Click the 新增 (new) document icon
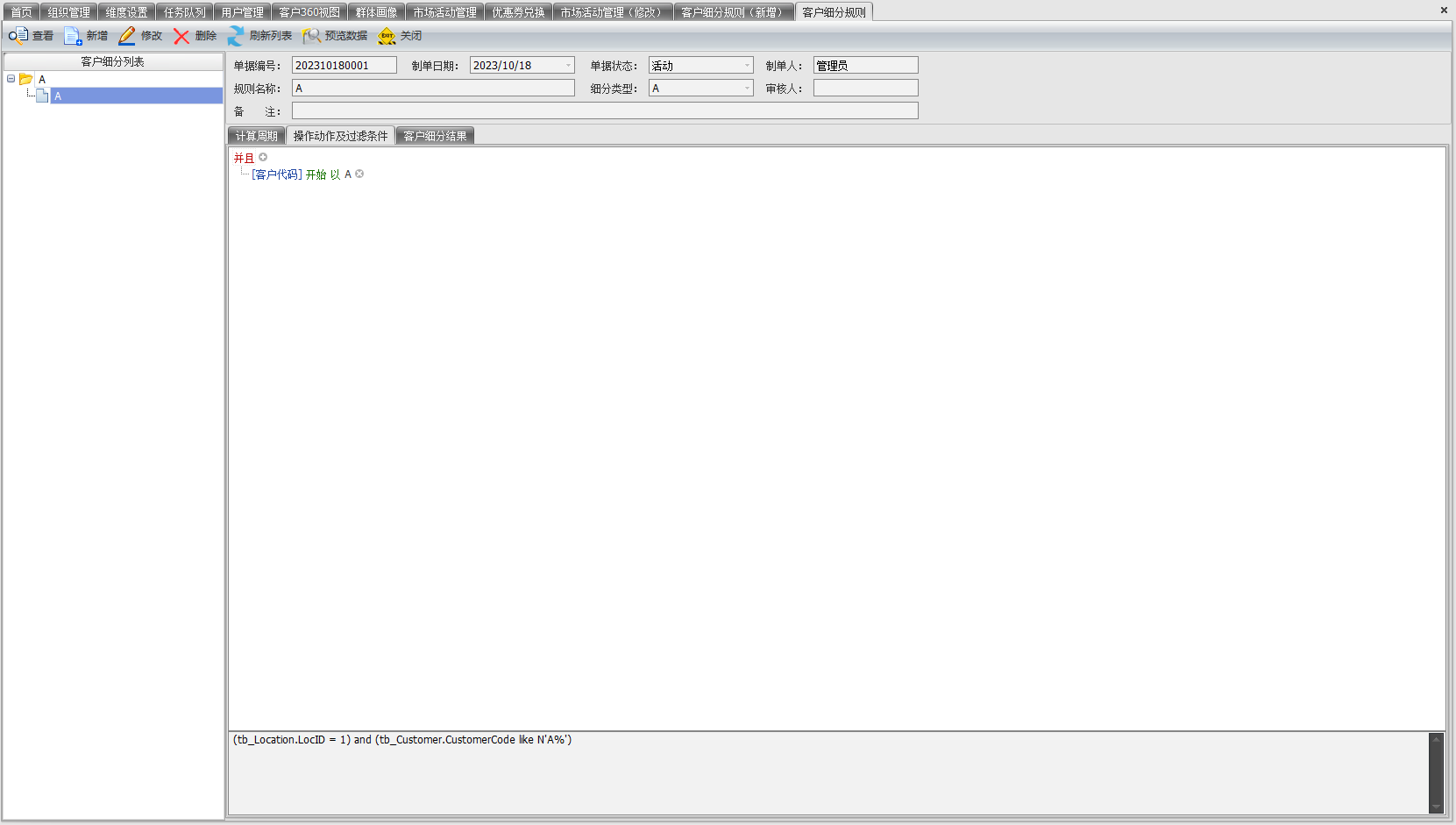Viewport: 1456px width, 825px height. coord(73,36)
